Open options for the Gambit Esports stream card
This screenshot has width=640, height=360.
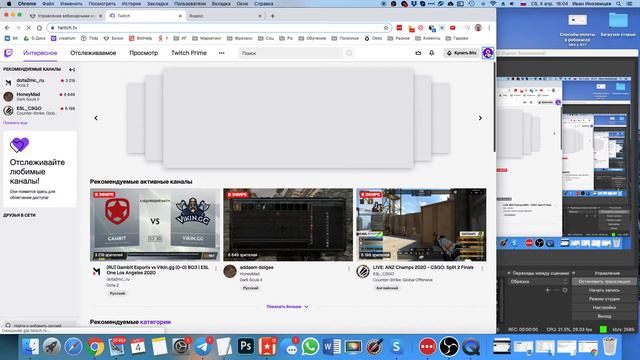[x=216, y=269]
